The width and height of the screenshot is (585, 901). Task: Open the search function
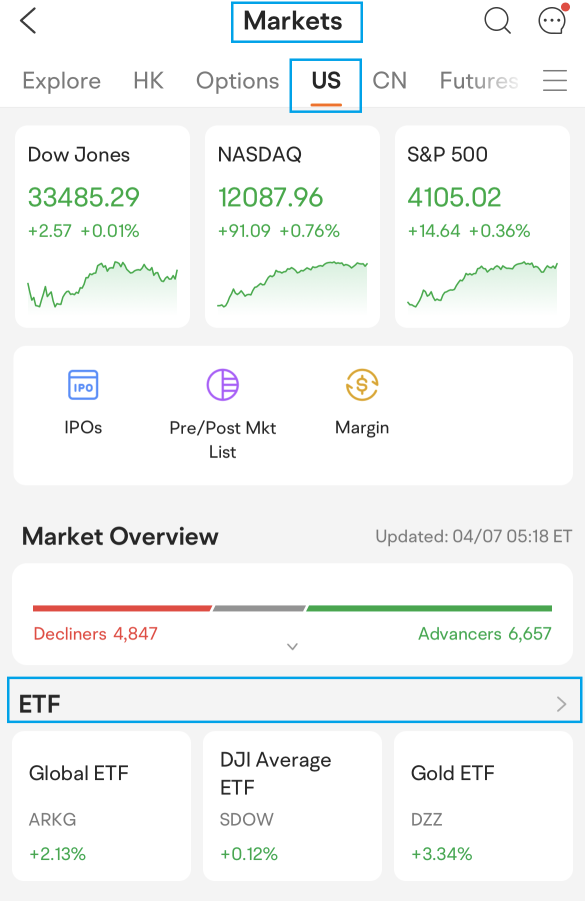click(x=497, y=21)
